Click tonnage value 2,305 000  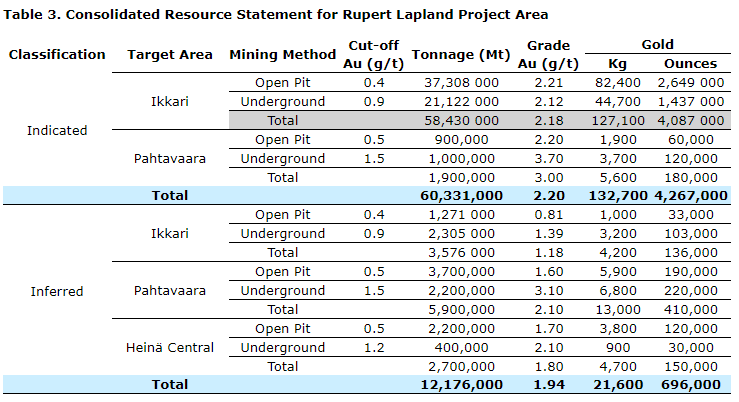461,234
